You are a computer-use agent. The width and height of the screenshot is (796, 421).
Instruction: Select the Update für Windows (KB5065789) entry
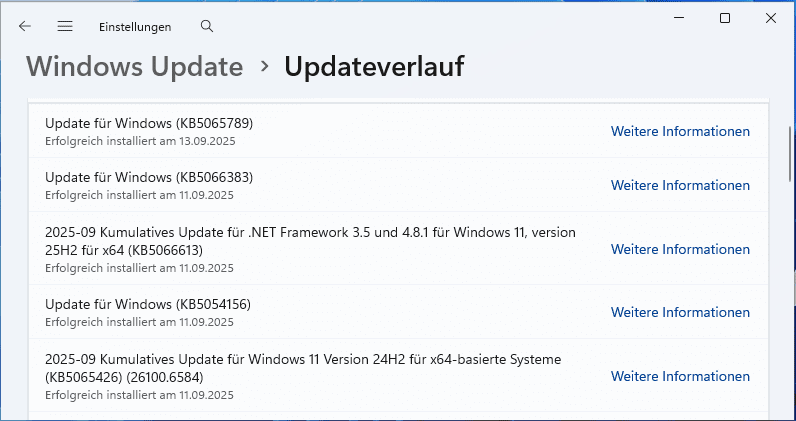pos(149,124)
